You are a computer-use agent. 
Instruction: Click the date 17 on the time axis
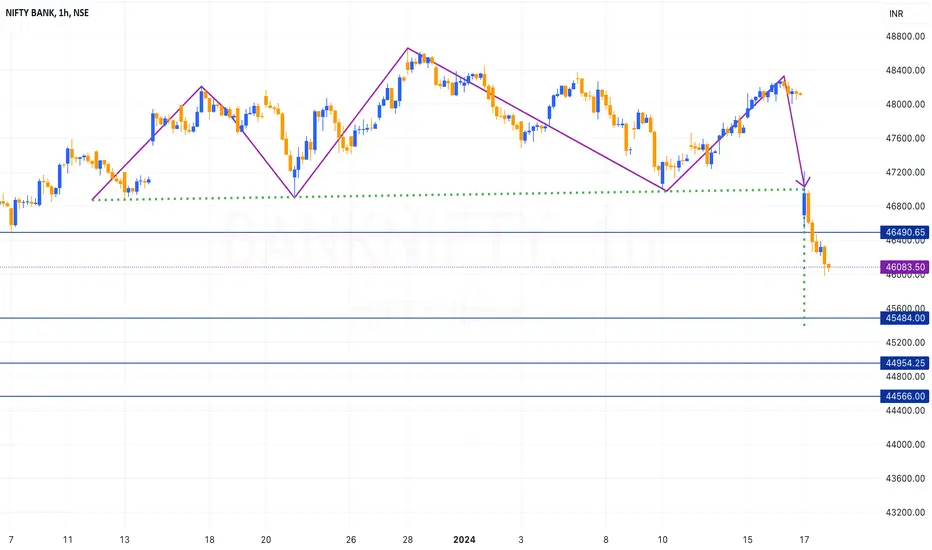(804, 540)
